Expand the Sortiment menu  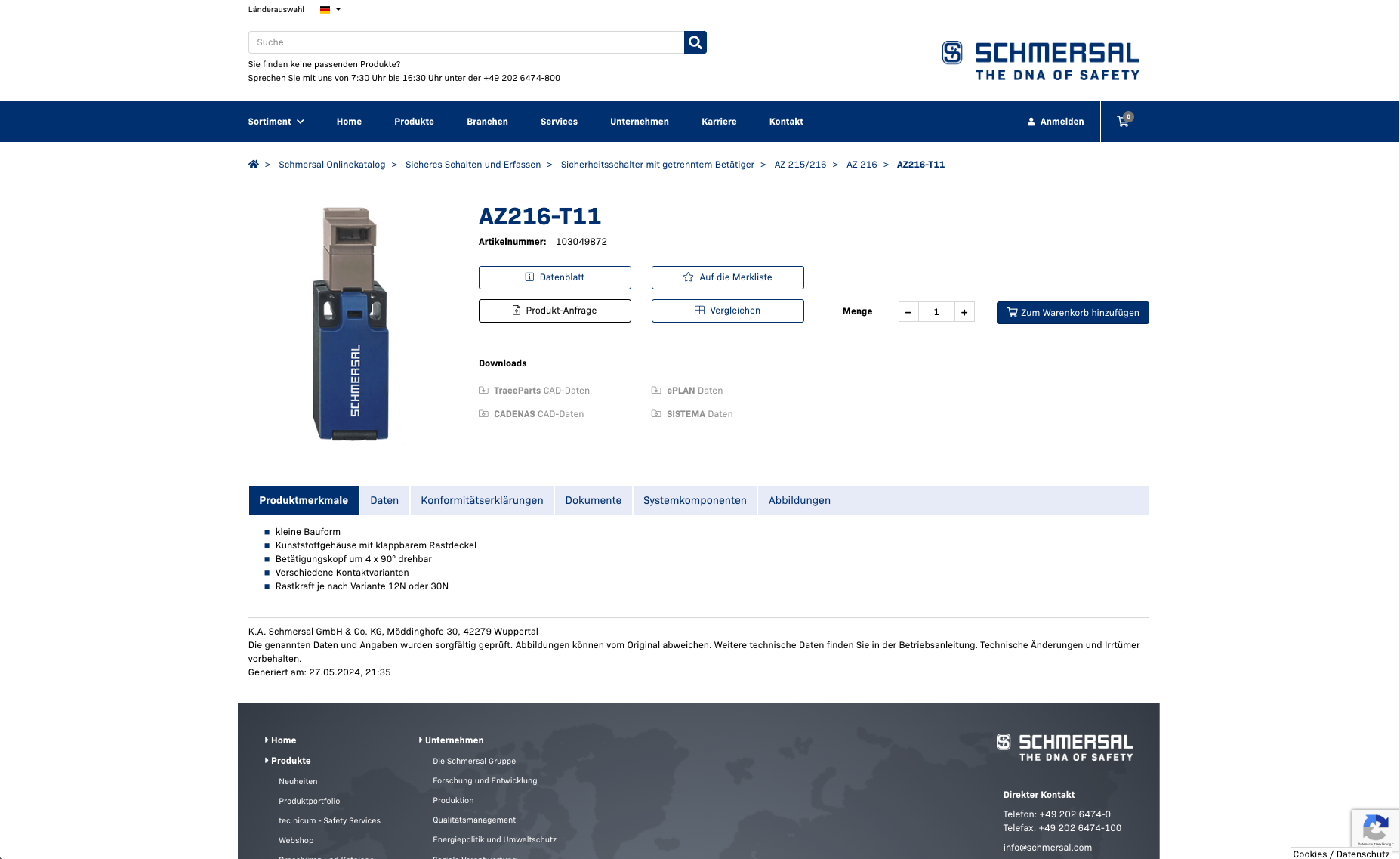coord(276,122)
